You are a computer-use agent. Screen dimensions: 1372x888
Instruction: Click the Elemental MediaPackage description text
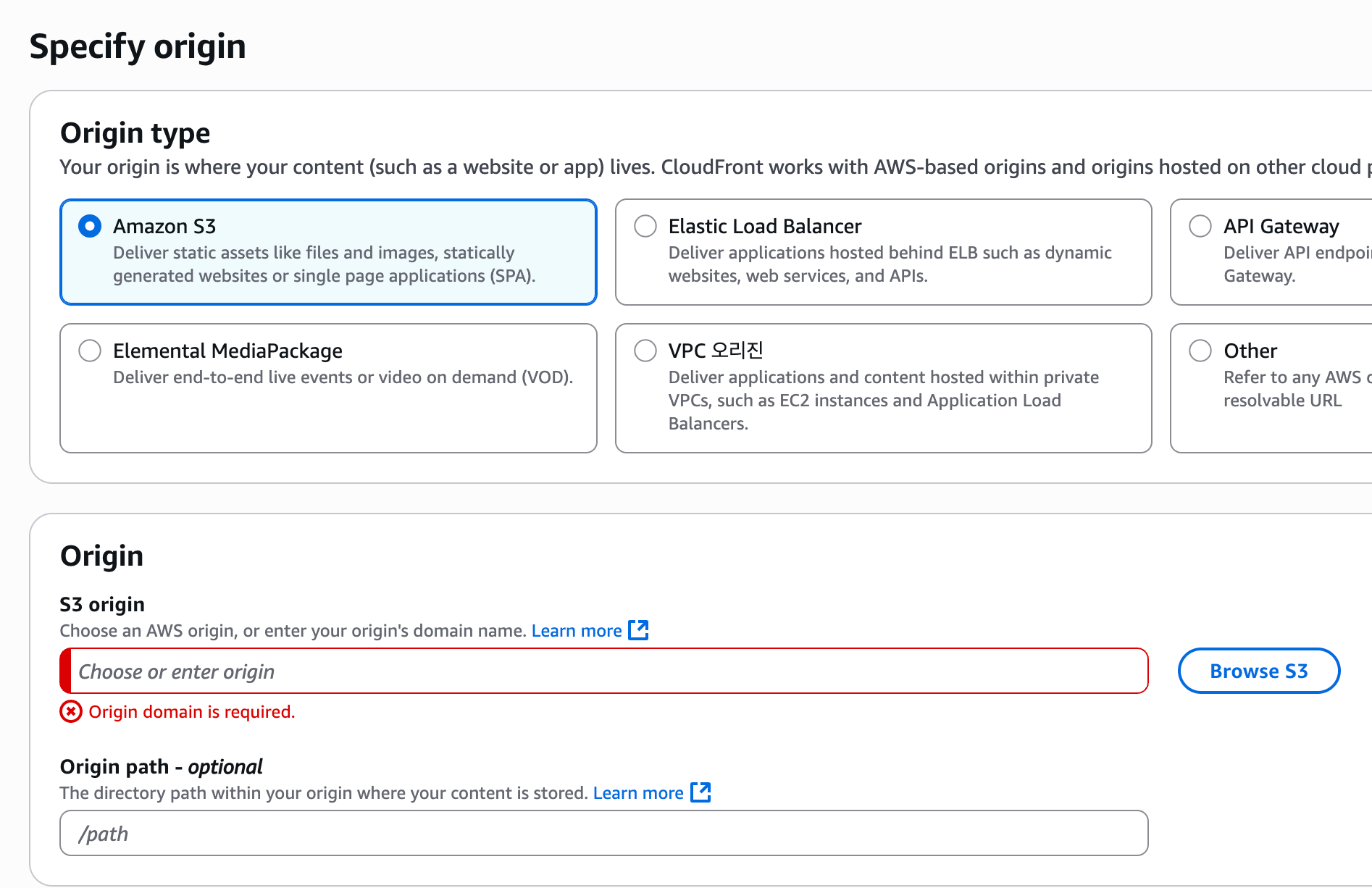coord(343,377)
